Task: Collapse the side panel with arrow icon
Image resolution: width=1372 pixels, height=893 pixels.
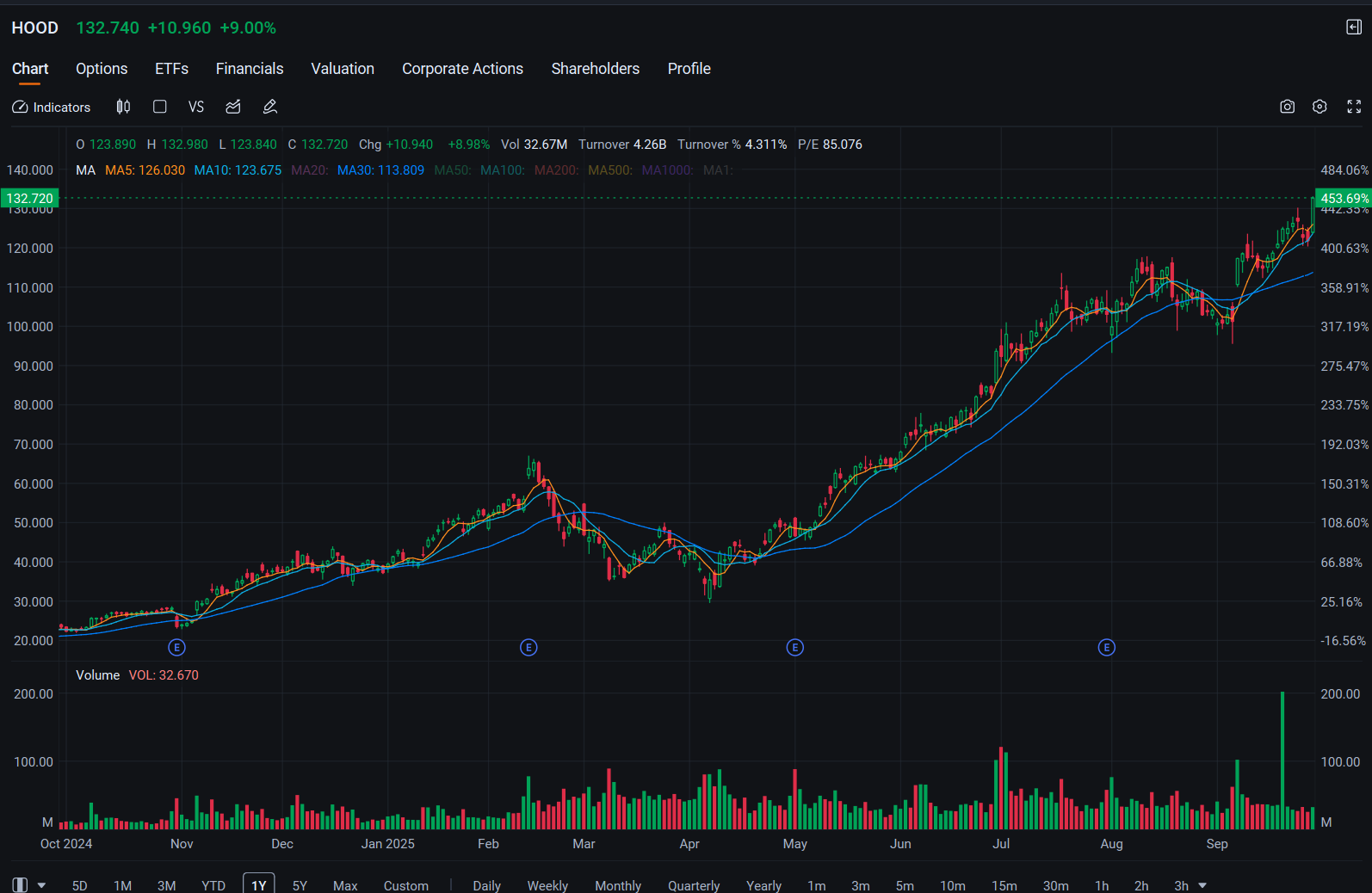Action: tap(1354, 28)
